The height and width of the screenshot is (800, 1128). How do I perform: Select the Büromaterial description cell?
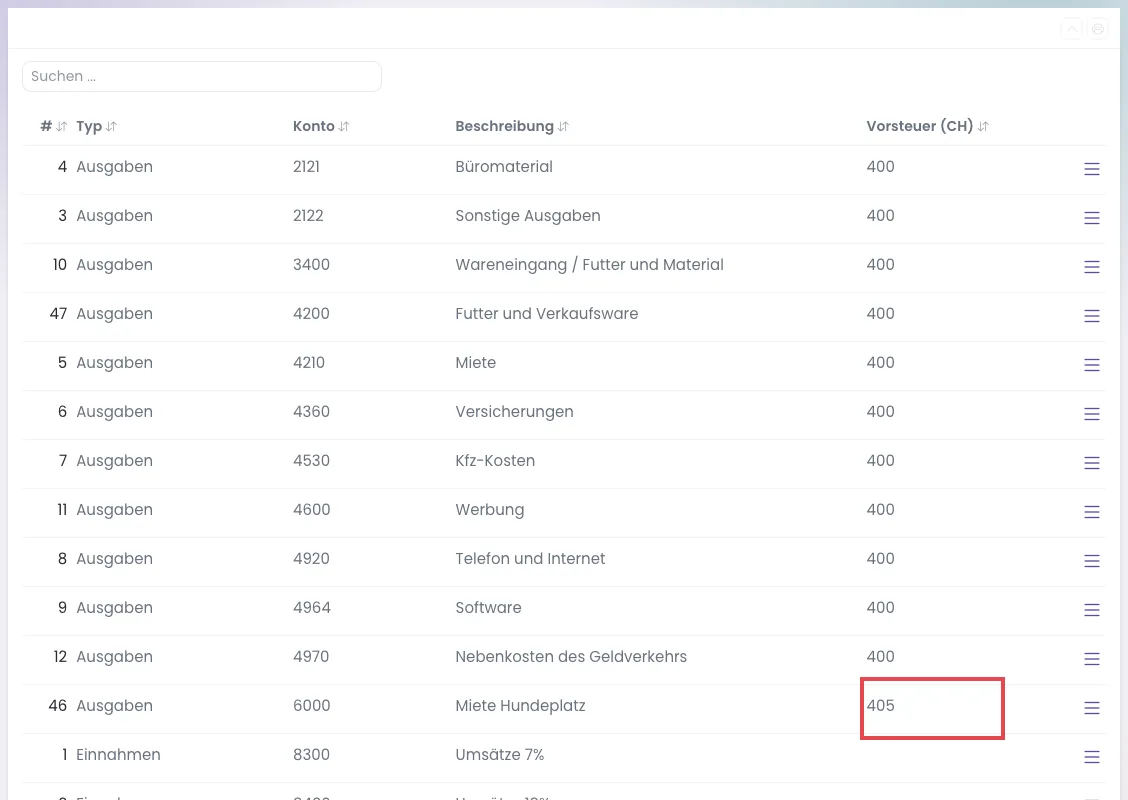tap(504, 166)
